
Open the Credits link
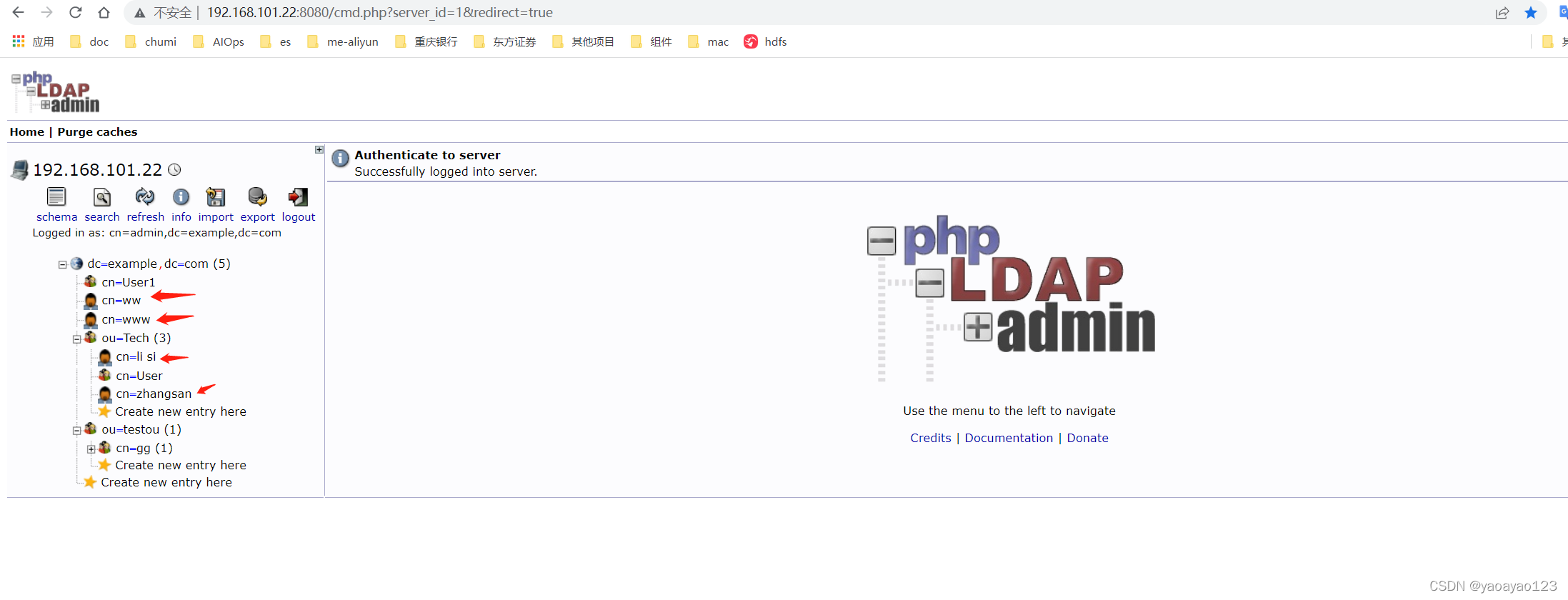(x=931, y=438)
